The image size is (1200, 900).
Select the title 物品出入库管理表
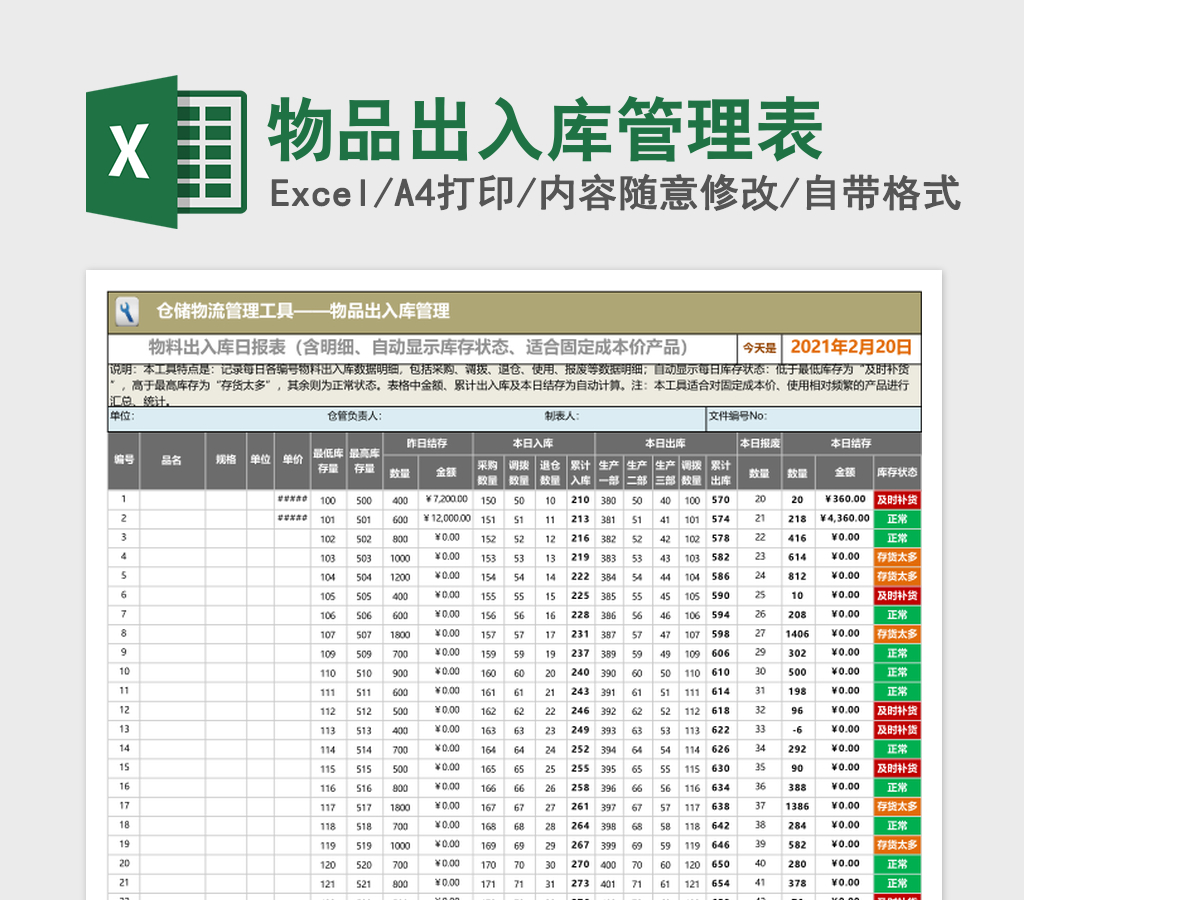tap(545, 130)
